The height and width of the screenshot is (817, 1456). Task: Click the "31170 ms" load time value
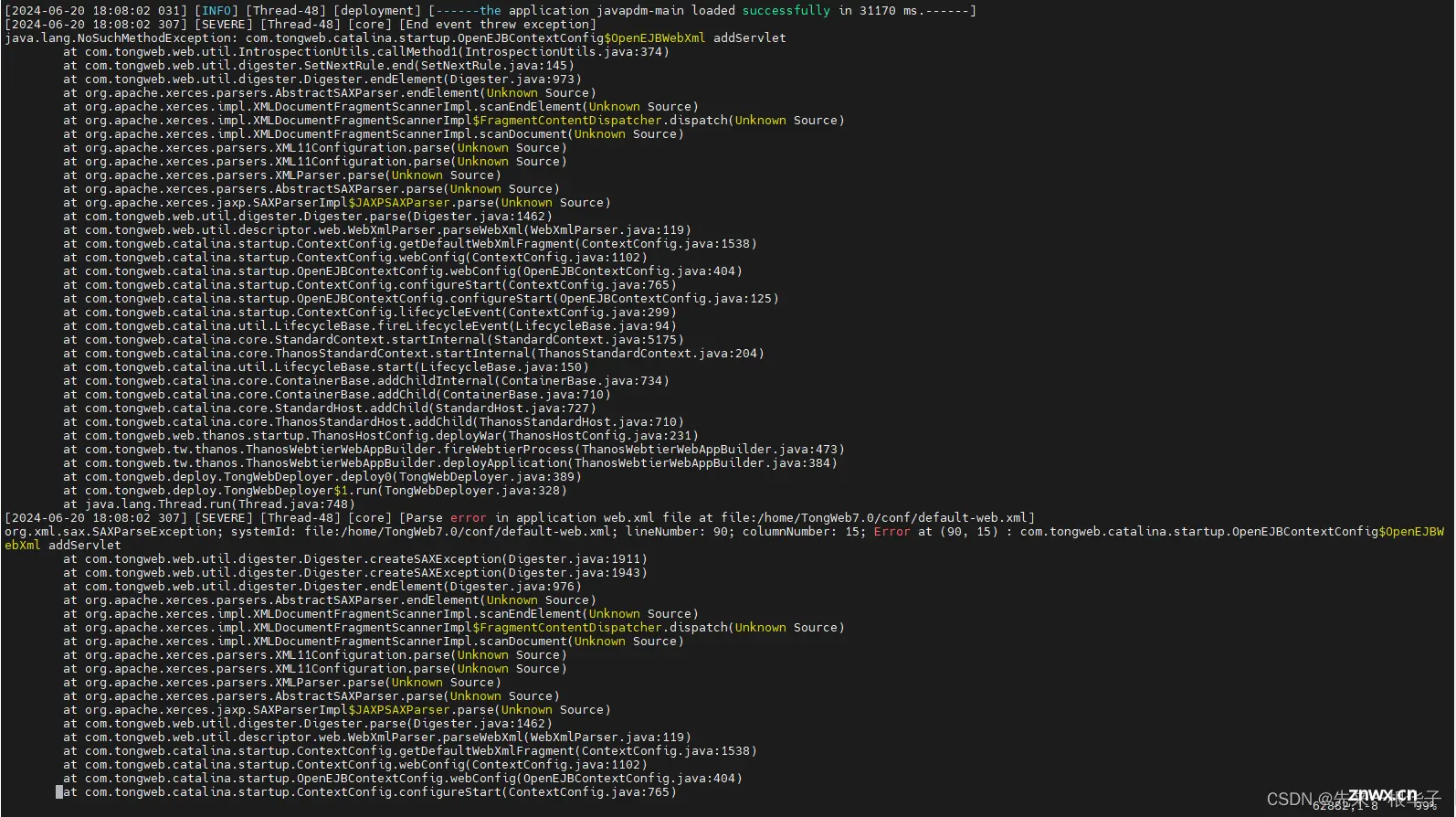tap(889, 11)
